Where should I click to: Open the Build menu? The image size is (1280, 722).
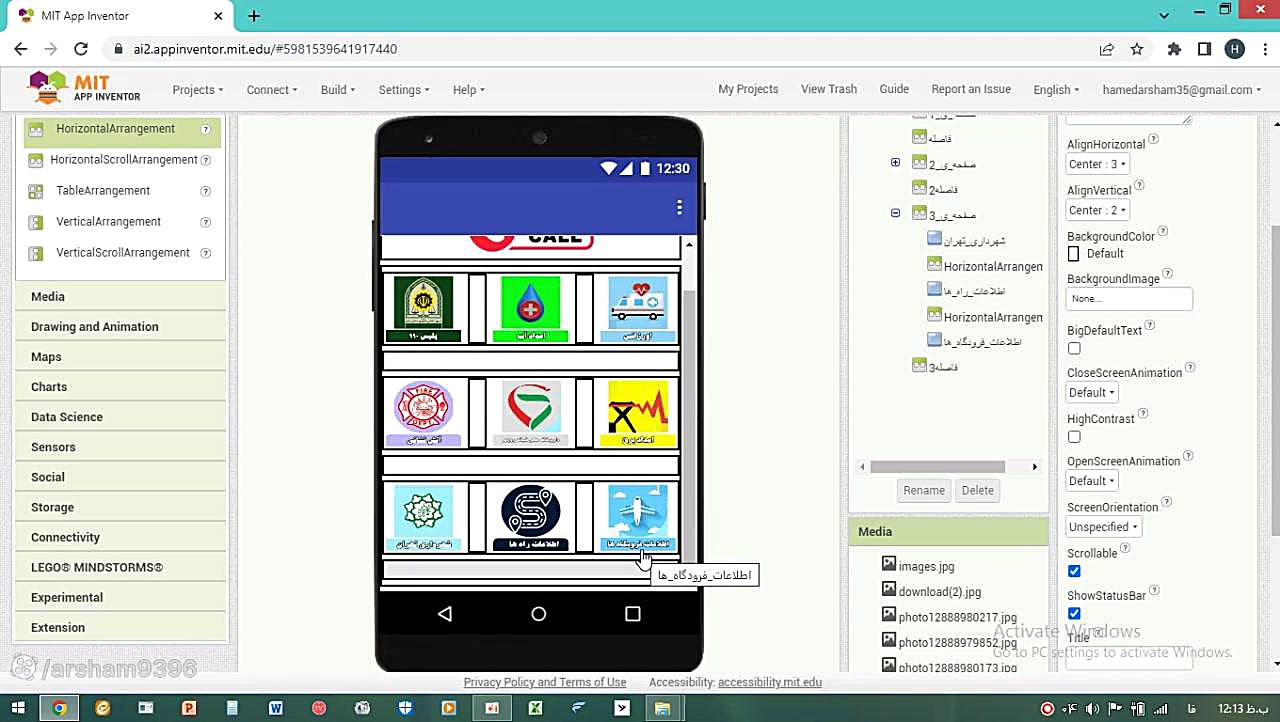[338, 90]
